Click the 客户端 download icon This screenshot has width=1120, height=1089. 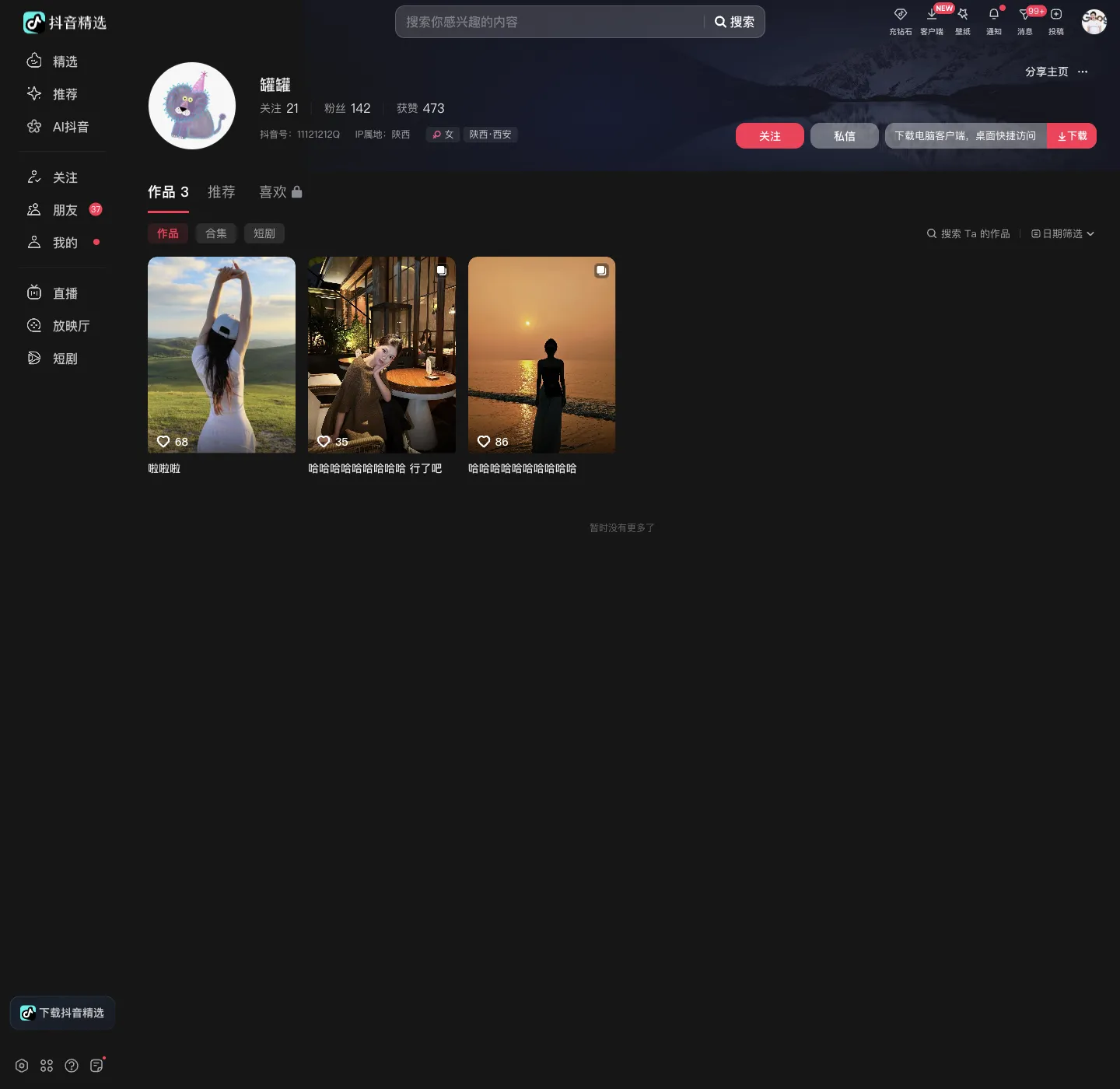[932, 14]
